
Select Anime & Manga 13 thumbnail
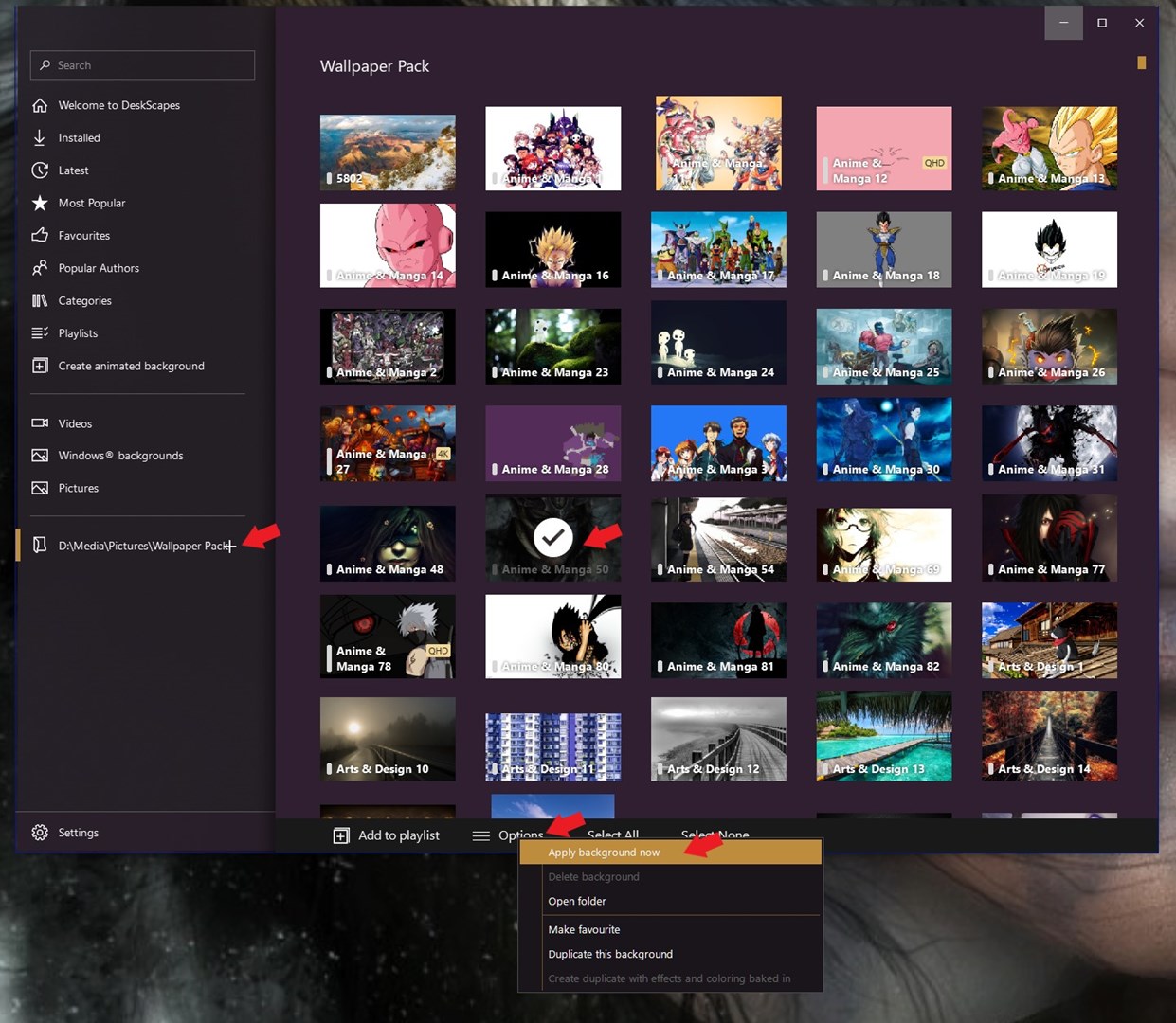point(1049,149)
